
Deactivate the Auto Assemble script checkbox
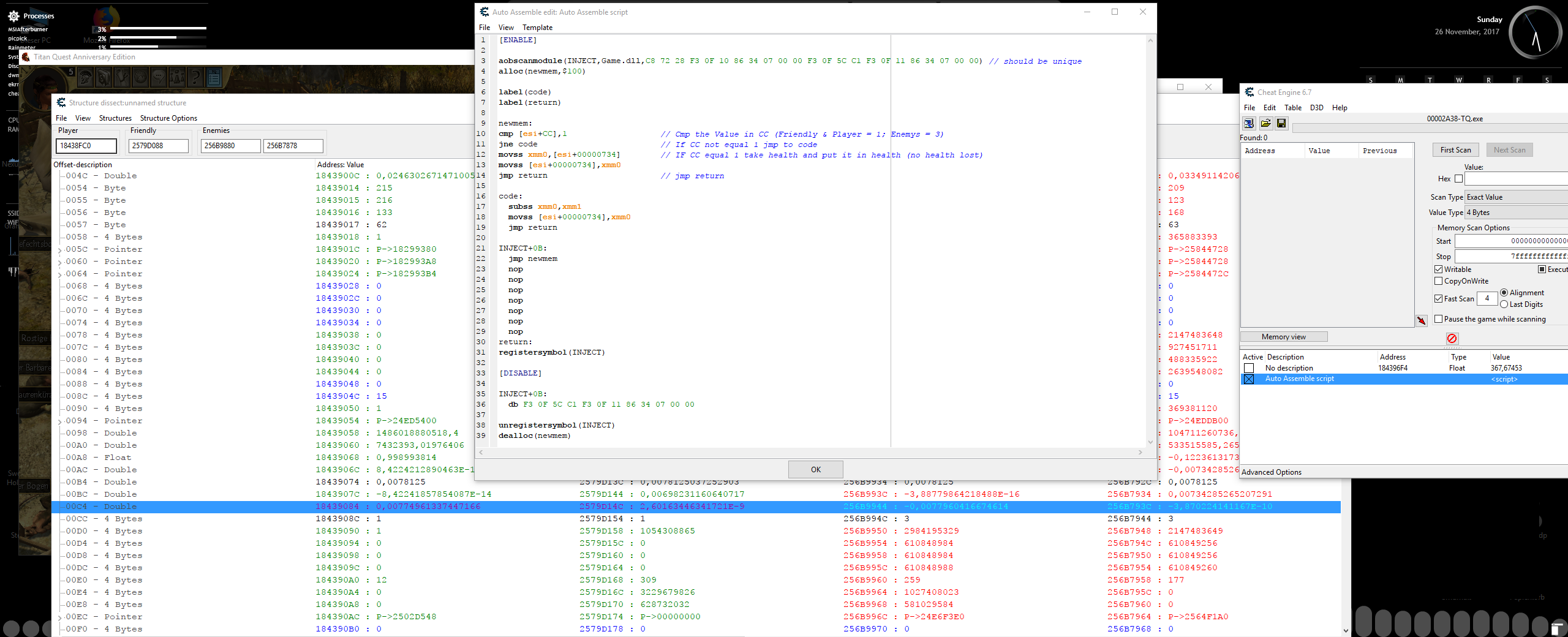pos(1249,379)
